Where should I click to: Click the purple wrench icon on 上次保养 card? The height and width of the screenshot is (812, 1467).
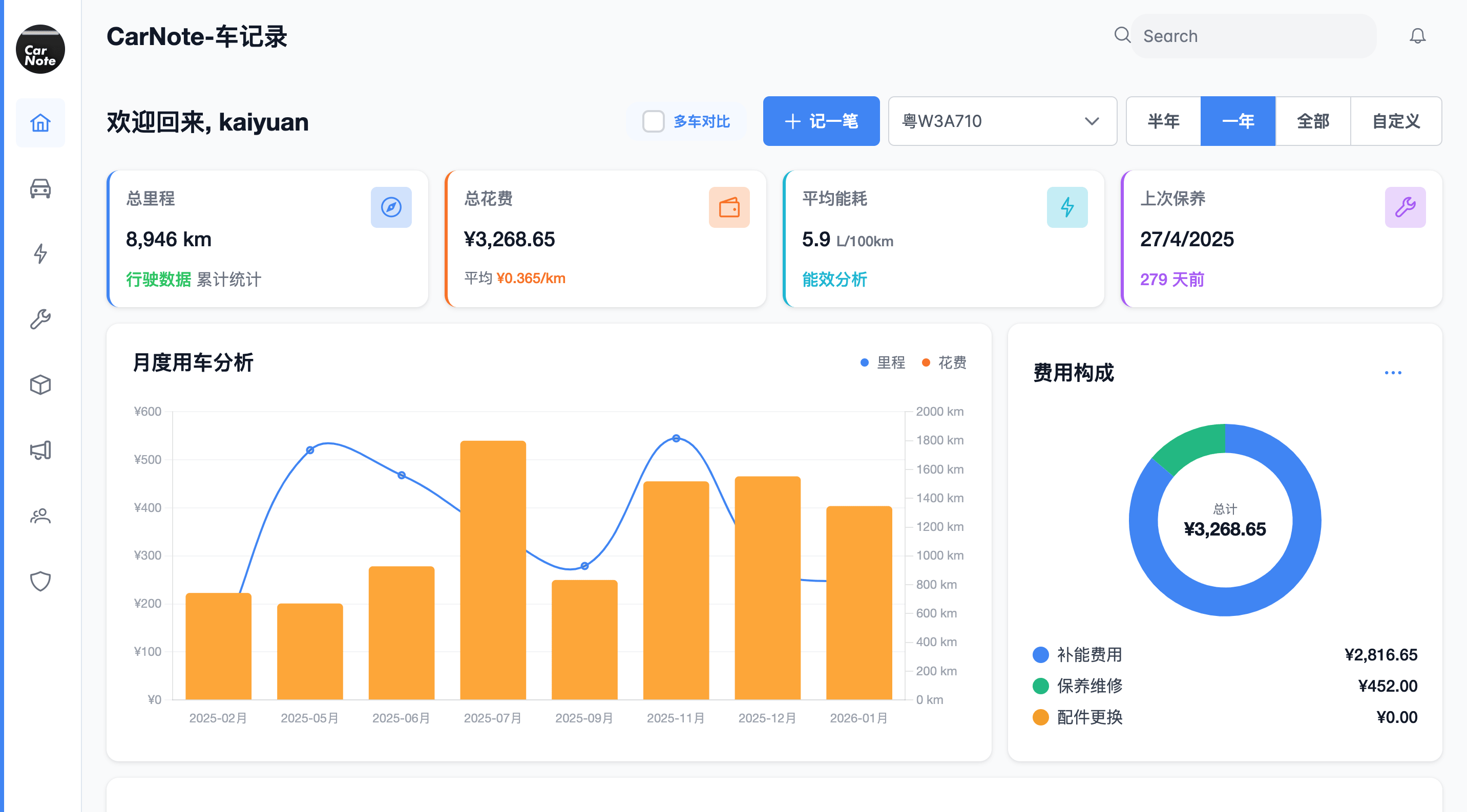1405,207
